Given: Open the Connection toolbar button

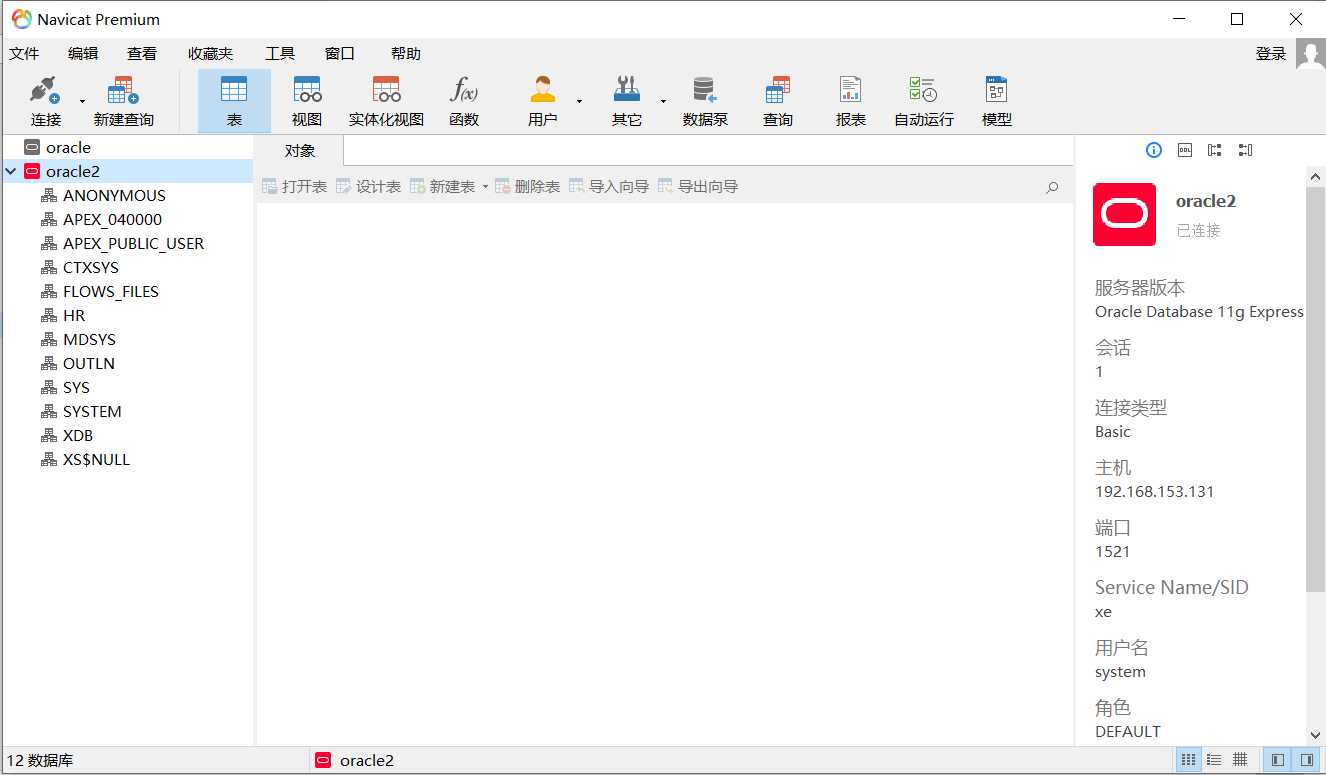Looking at the screenshot, I should [x=46, y=100].
